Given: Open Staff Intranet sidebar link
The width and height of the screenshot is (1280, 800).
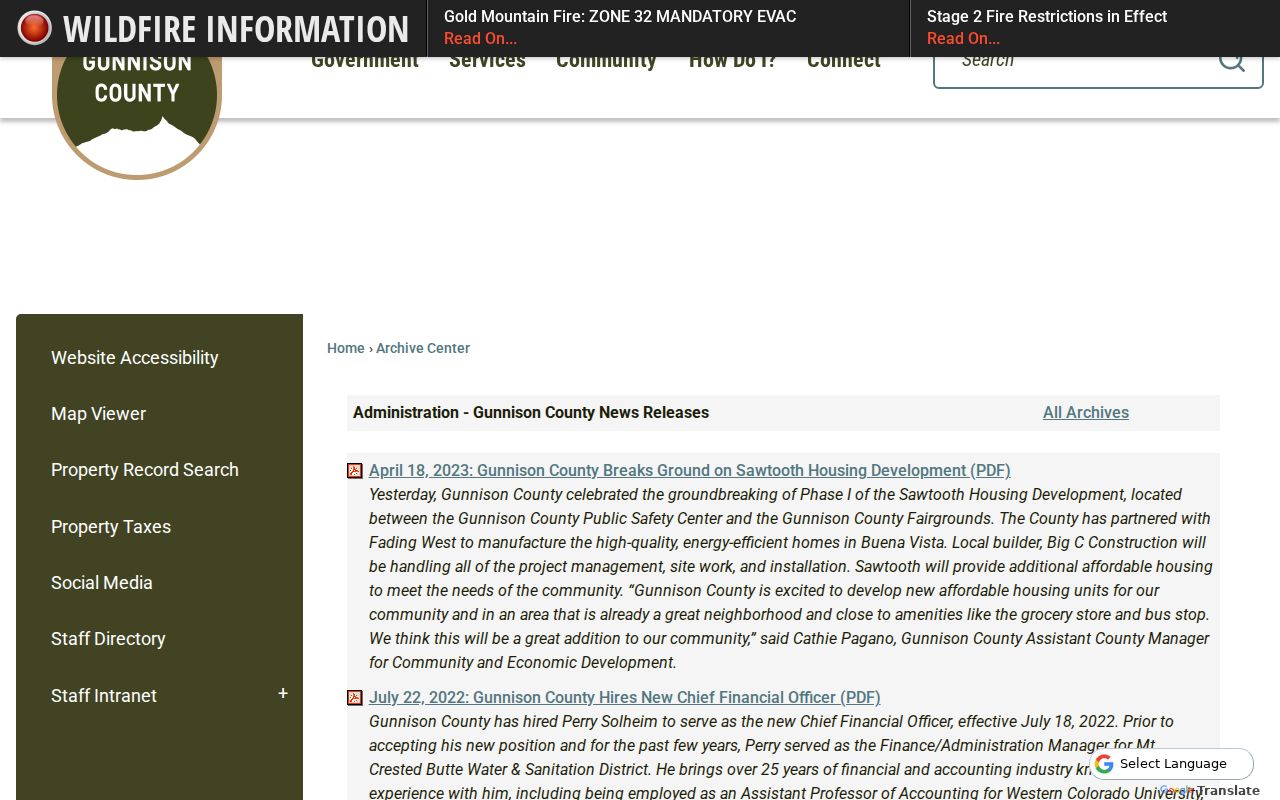Looking at the screenshot, I should [104, 696].
